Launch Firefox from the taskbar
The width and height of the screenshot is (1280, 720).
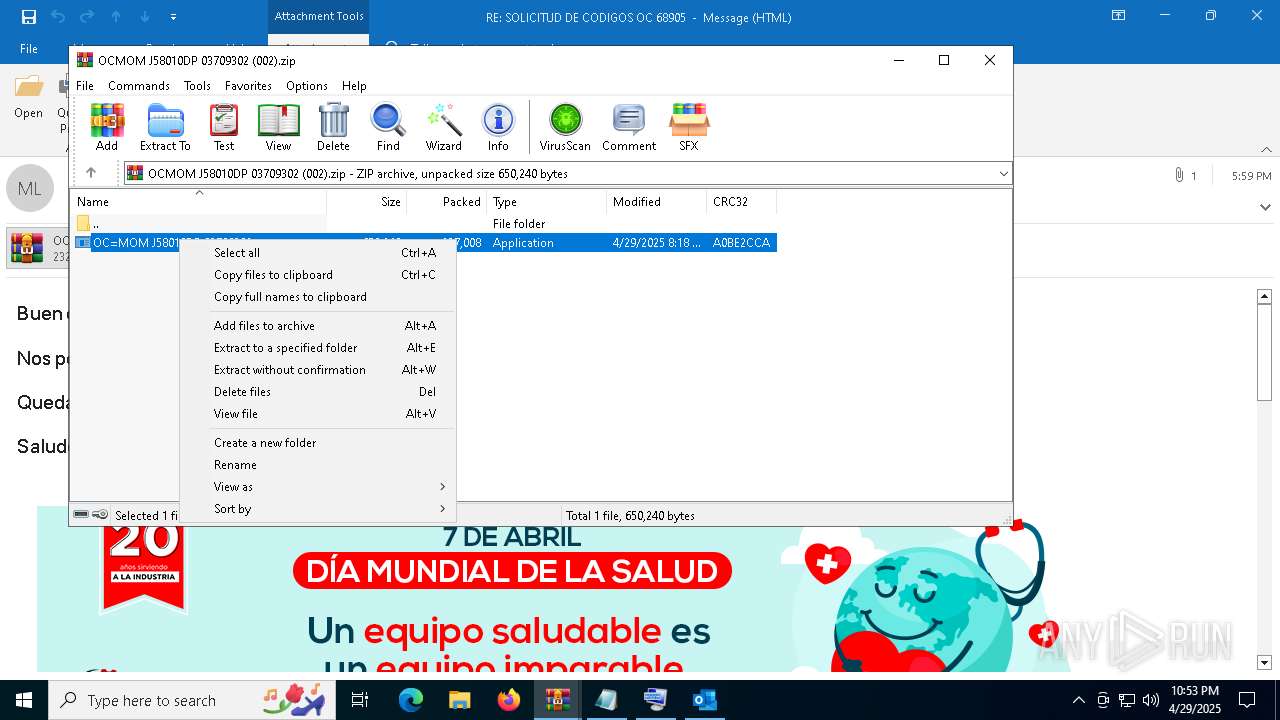[509, 700]
